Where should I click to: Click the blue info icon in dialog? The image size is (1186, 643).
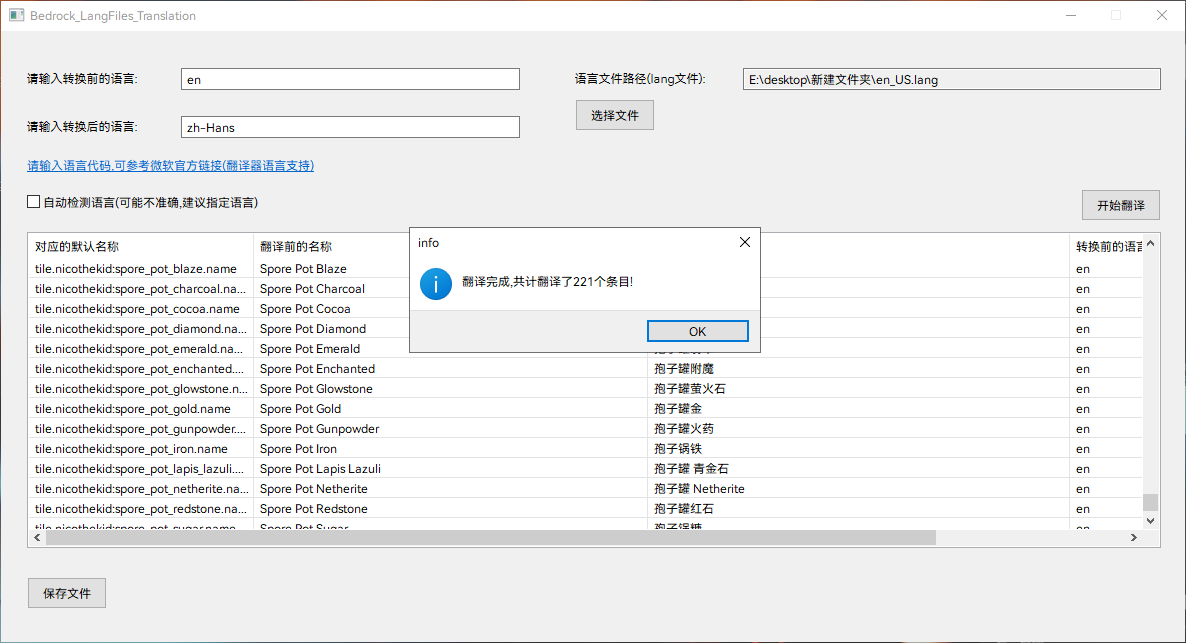coord(436,283)
